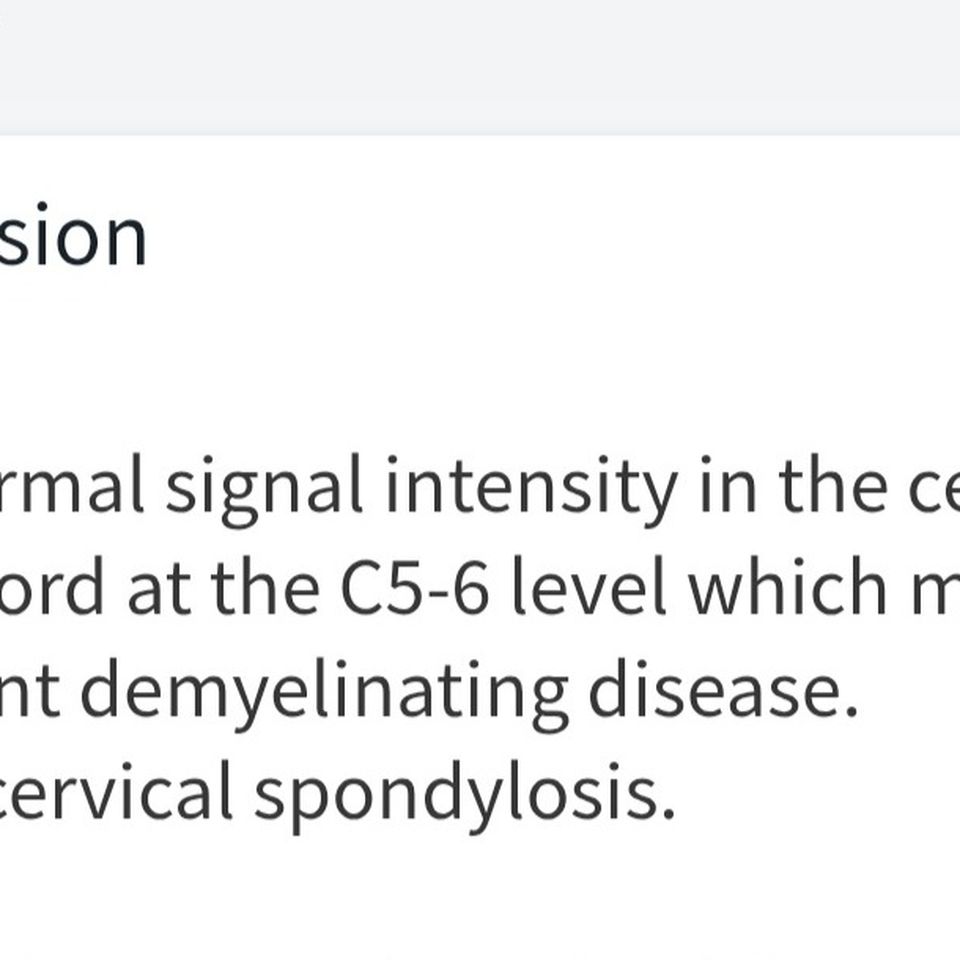This screenshot has width=960, height=960.
Task: Click the 'C5-6' text
Action: point(415,586)
